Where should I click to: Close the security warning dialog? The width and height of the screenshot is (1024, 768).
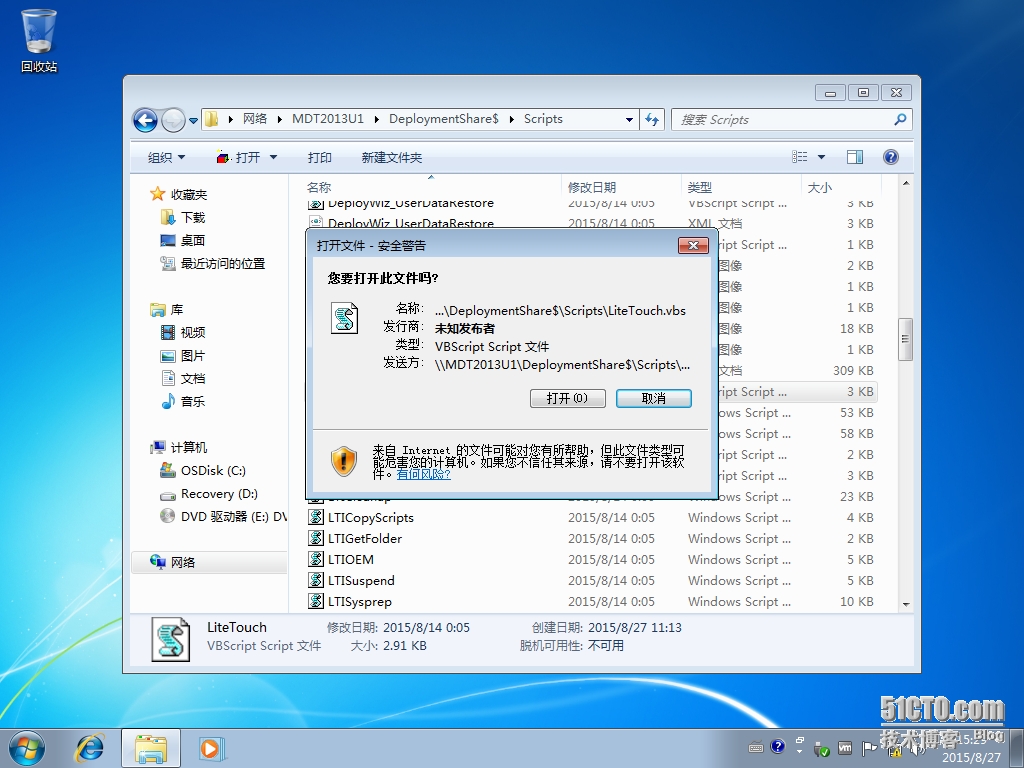point(694,245)
